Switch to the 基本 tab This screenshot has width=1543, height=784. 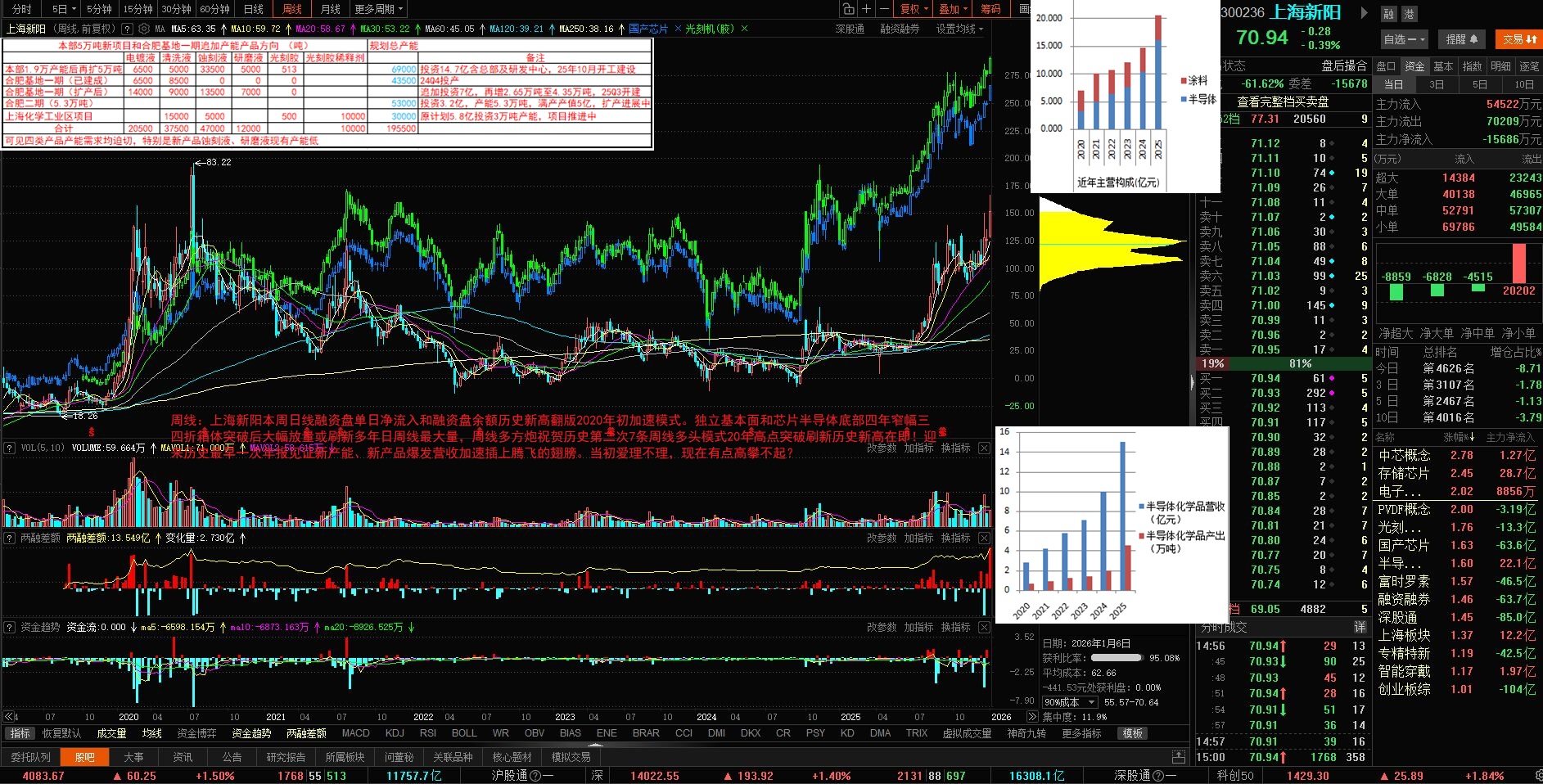pyautogui.click(x=1443, y=66)
